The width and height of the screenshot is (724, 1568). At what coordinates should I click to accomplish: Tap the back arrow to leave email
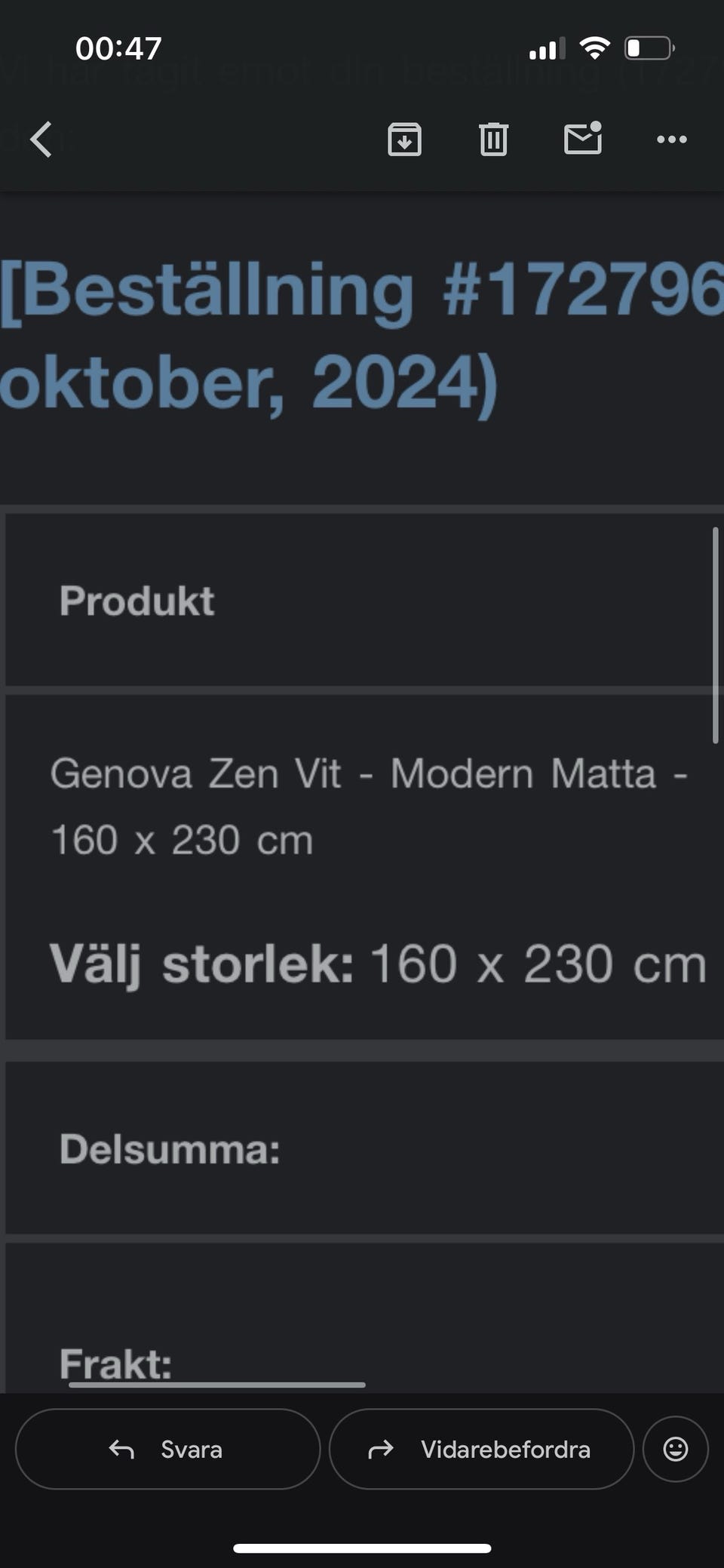point(41,140)
